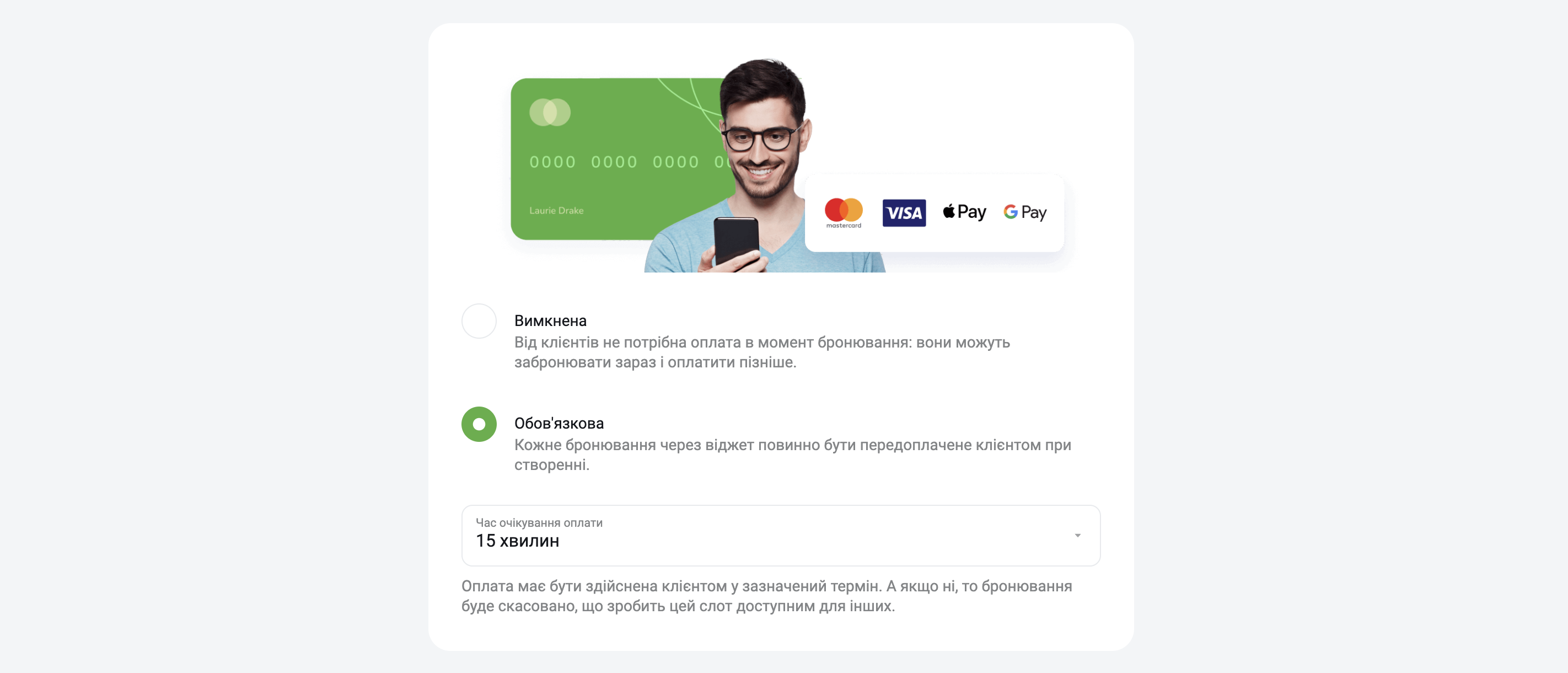This screenshot has width=1568, height=673.
Task: Click the Вимкнена option label
Action: tap(550, 321)
